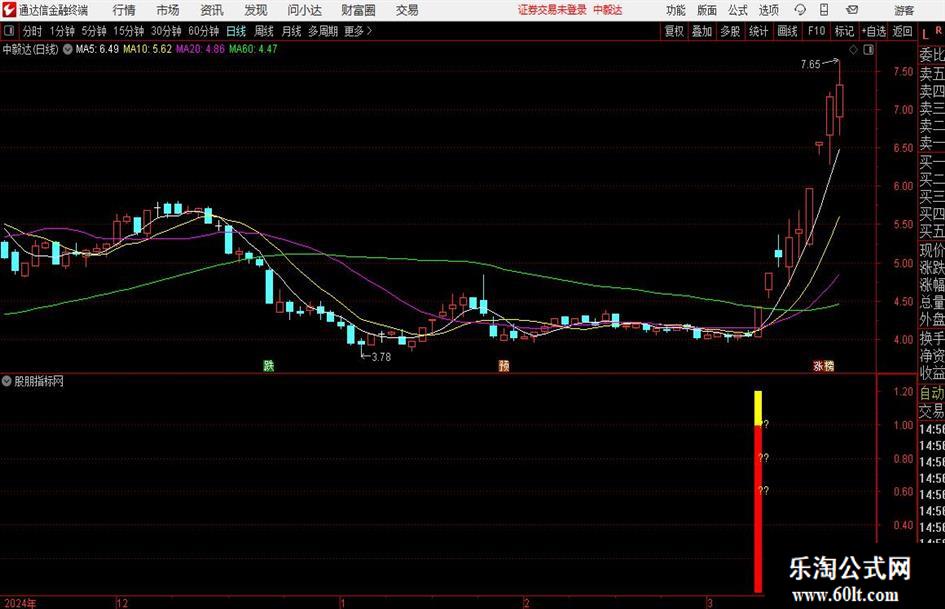Click the 证券交易未登录 status link
945x609 pixels.
click(x=552, y=10)
